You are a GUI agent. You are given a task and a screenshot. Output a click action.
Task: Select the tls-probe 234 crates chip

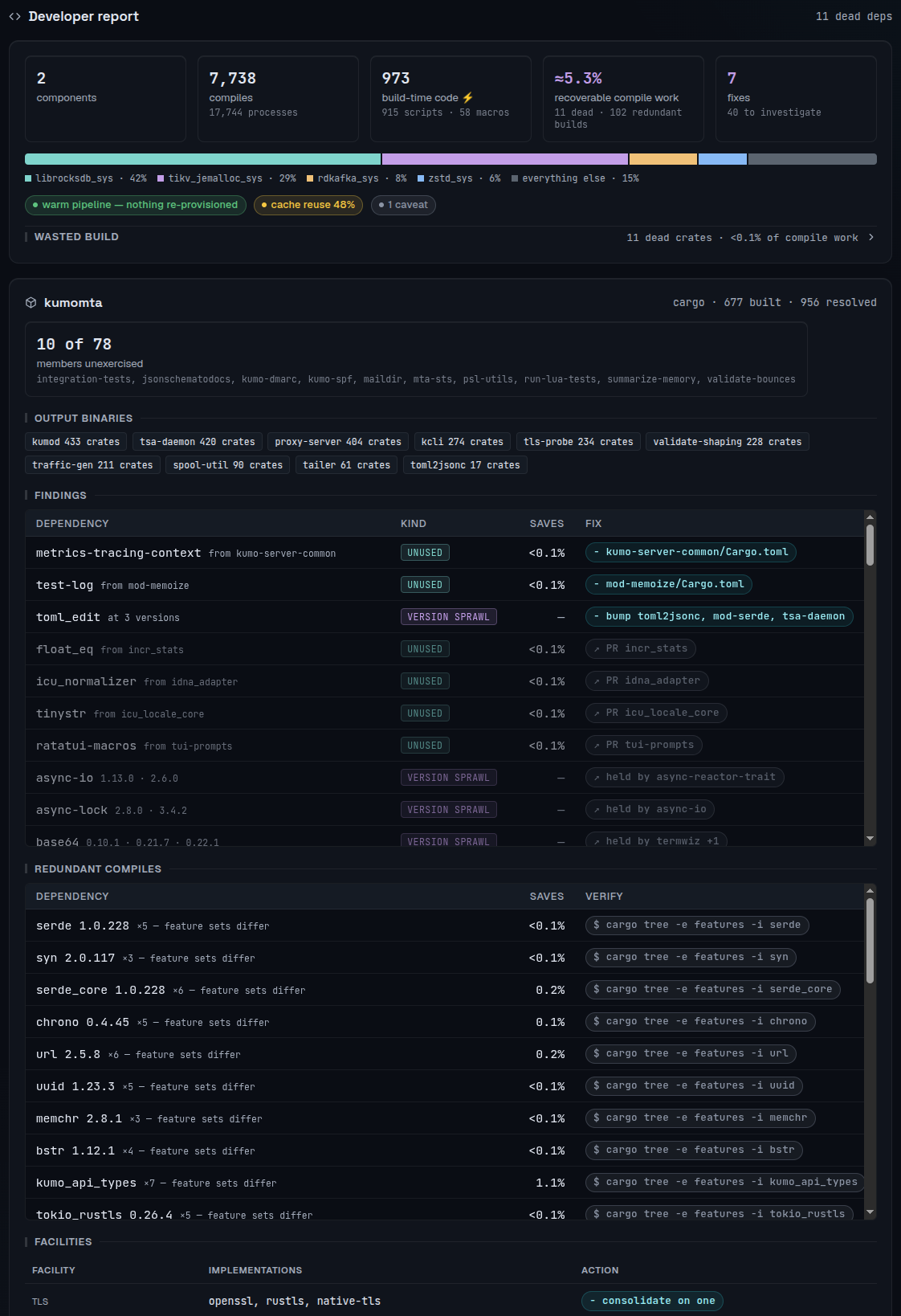pyautogui.click(x=578, y=442)
